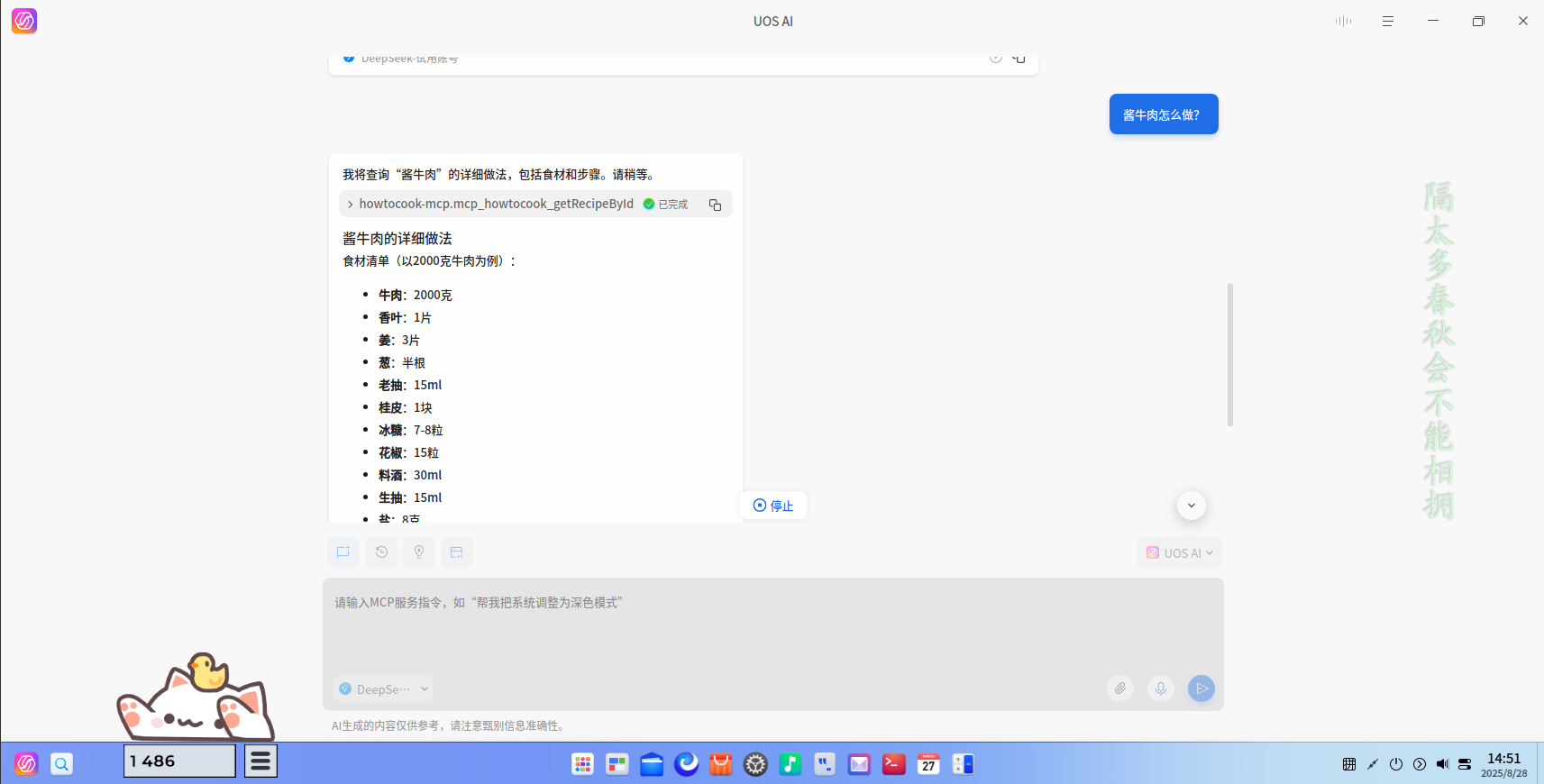This screenshot has width=1544, height=784.
Task: Click the heading '酱牛肉的详细做法'
Action: coord(397,239)
